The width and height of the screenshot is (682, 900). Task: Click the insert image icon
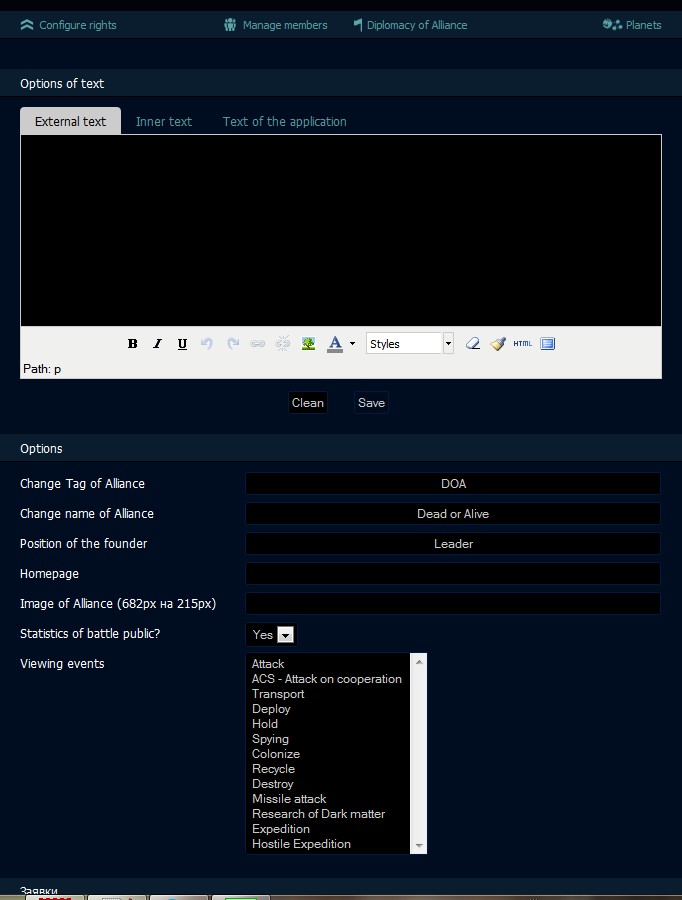[308, 344]
